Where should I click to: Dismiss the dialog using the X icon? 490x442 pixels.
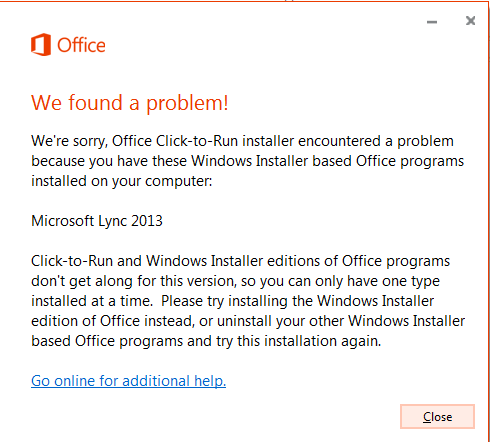coord(471,21)
